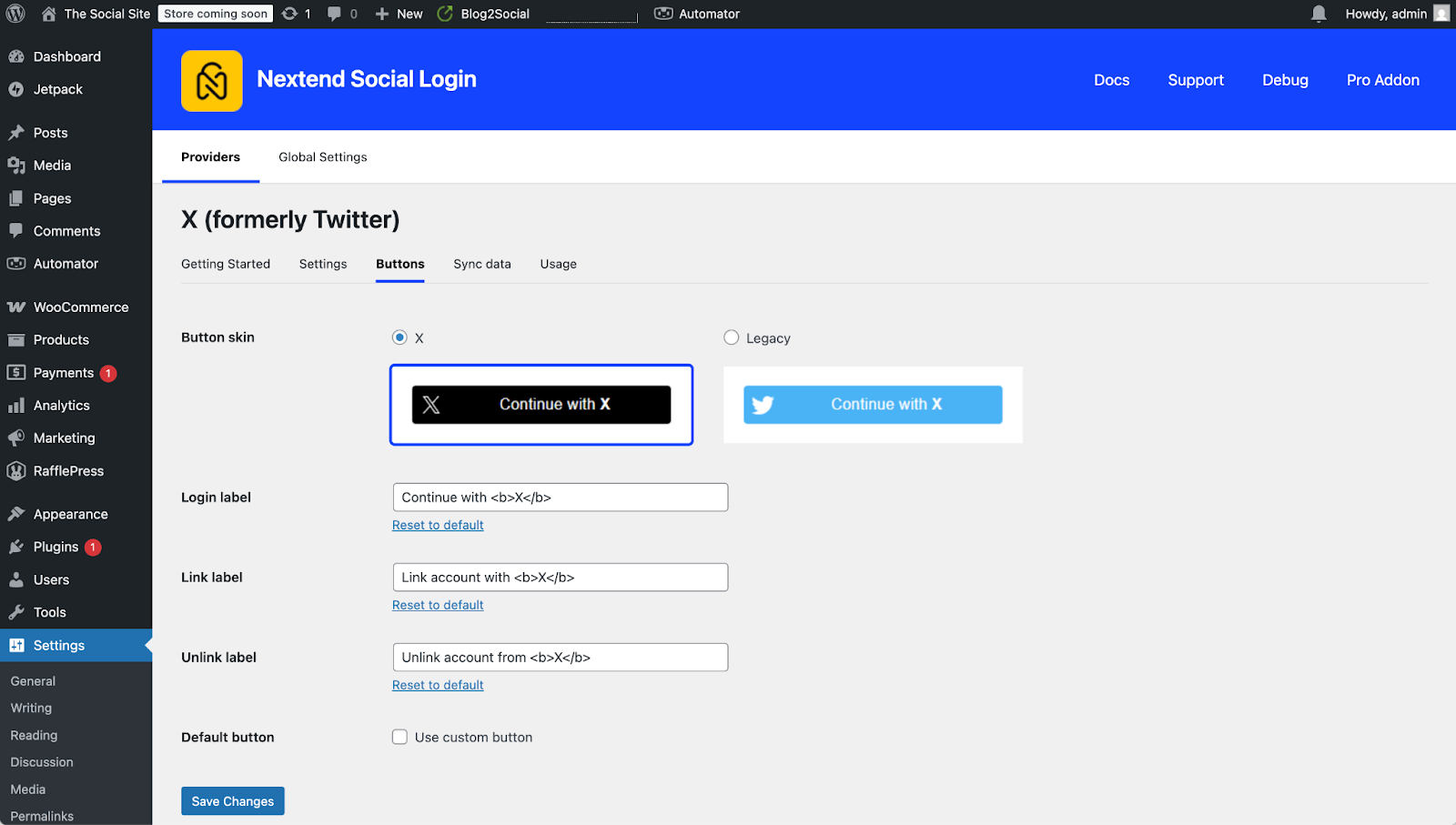Select the Legacy button skin
This screenshot has height=825, width=1456.
(x=731, y=337)
